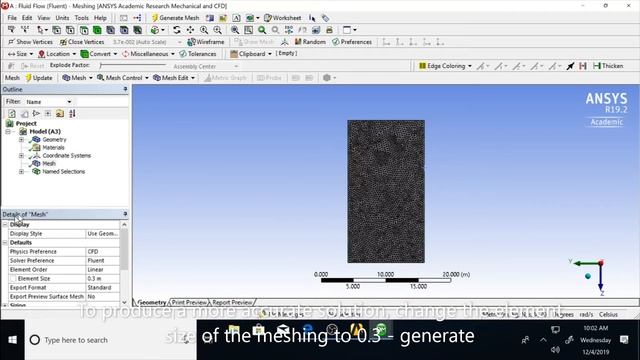Open the Units menu
Screen dimensions: 640x360
pos(62,18)
